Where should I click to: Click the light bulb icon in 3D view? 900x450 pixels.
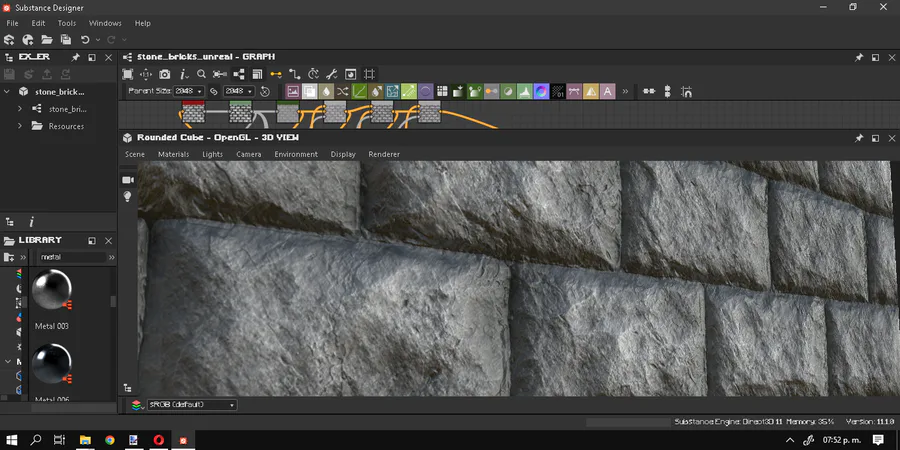point(127,197)
